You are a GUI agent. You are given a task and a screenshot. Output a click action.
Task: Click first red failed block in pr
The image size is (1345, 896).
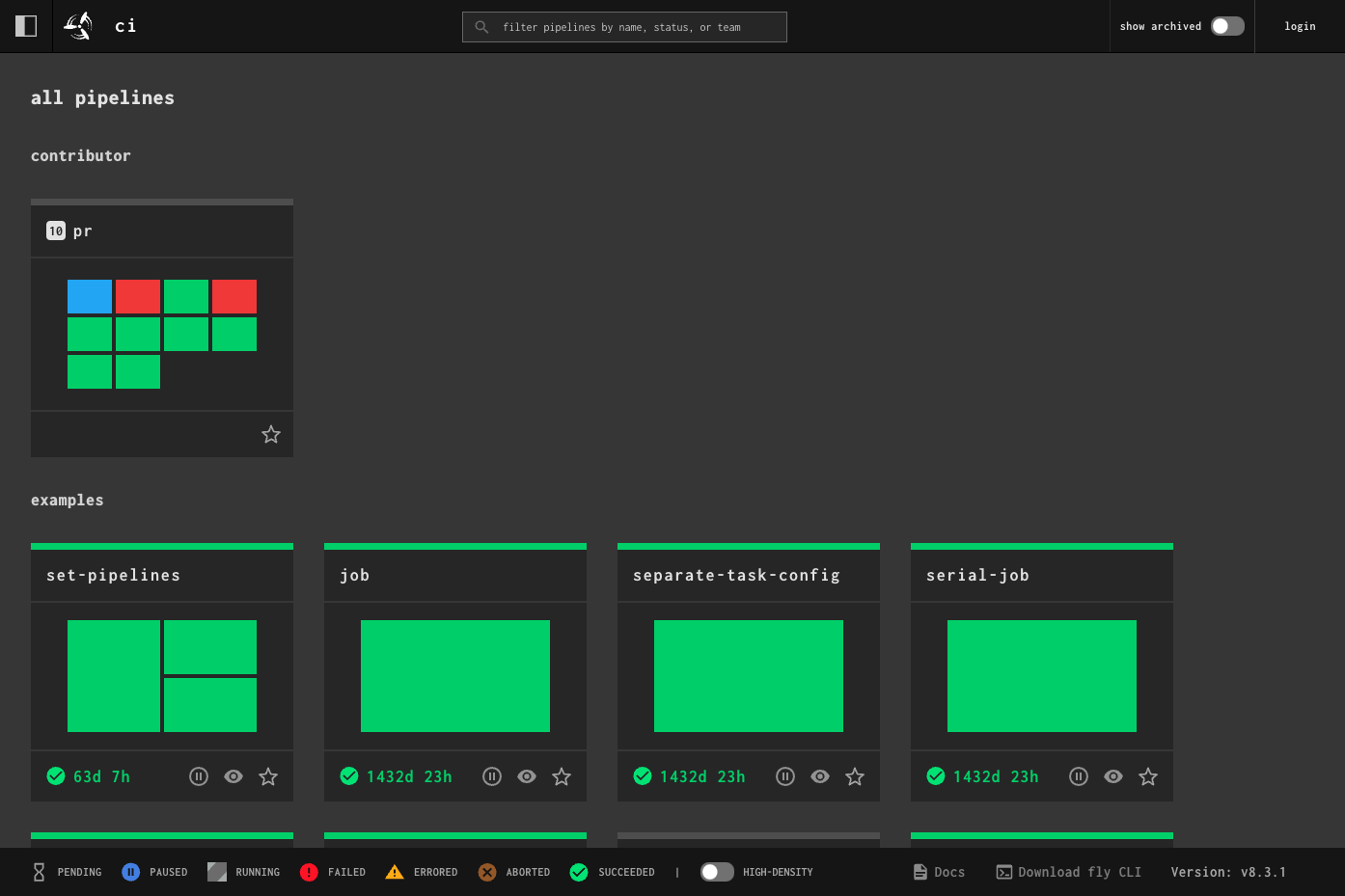138,296
